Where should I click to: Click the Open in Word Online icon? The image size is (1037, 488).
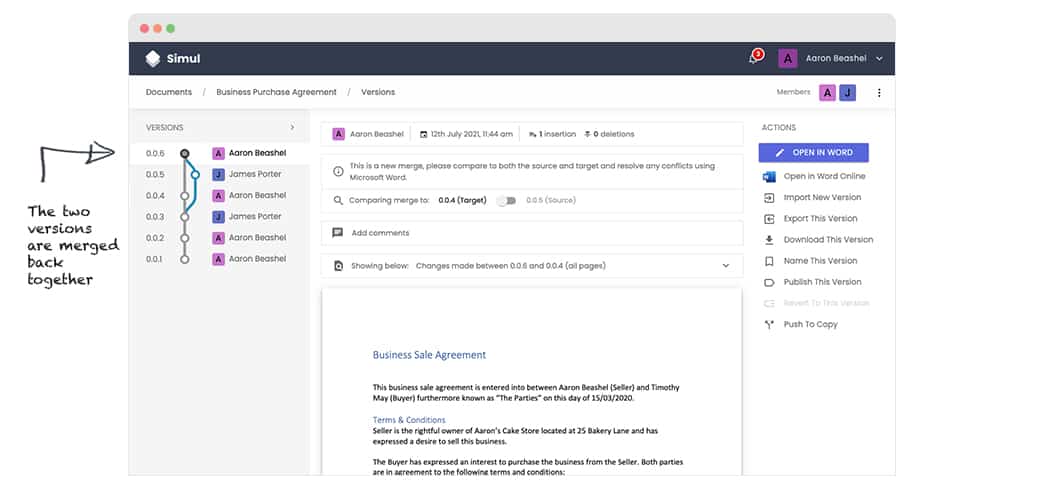click(769, 177)
